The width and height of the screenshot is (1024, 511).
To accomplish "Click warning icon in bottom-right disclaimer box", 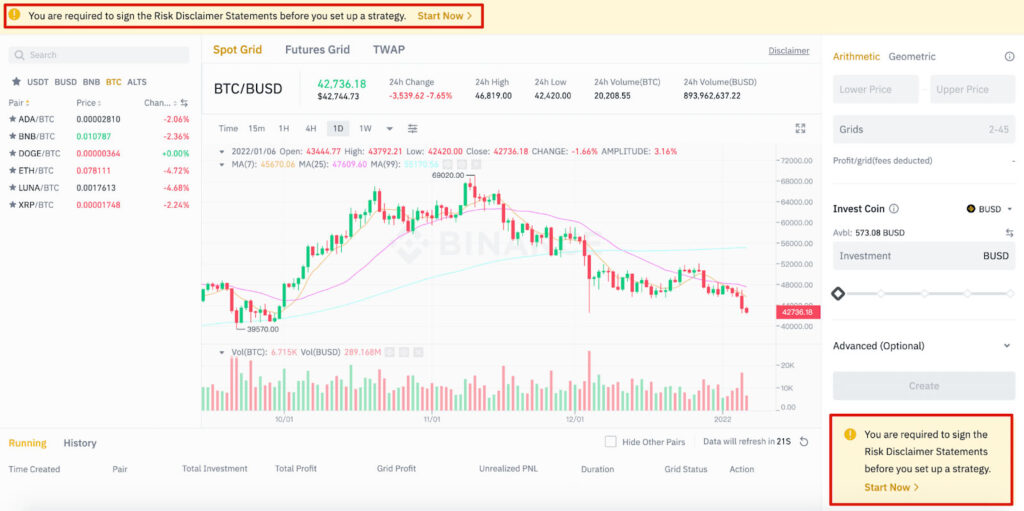I will click(850, 435).
